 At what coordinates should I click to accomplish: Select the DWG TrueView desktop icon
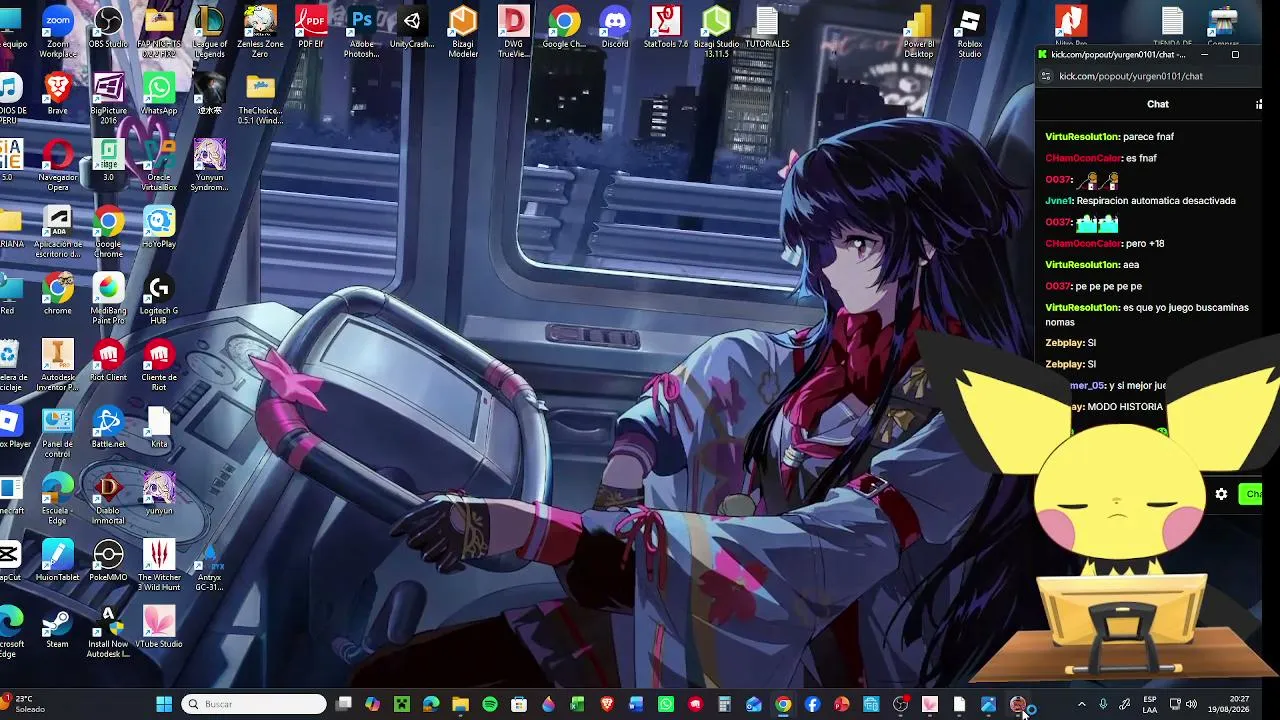tap(513, 32)
